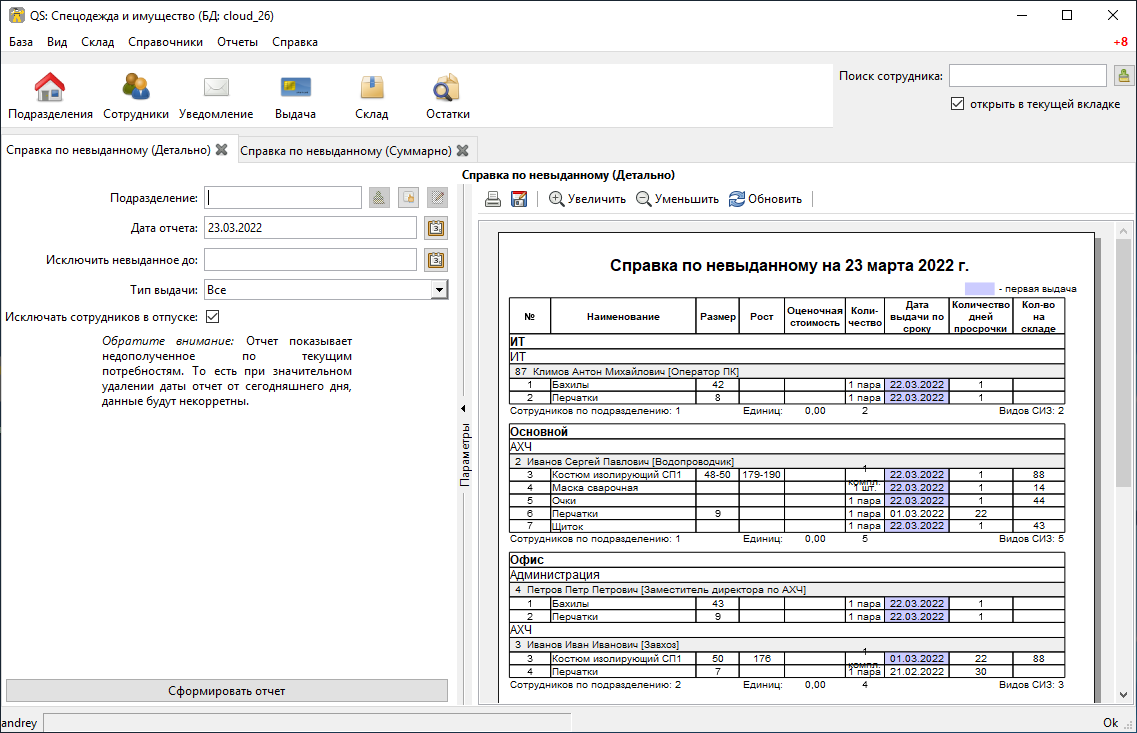Collapse the Параметры side panel arrow
Image resolution: width=1137 pixels, height=733 pixels.
pos(463,408)
